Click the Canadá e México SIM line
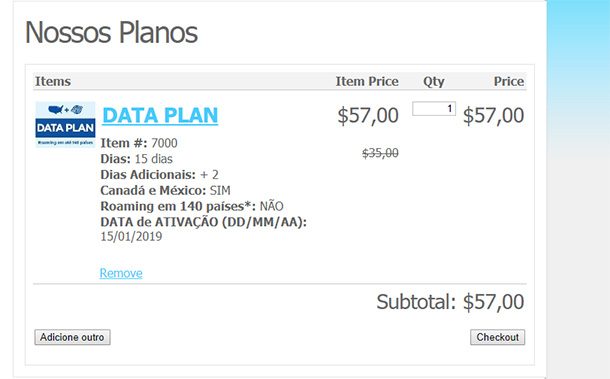Screen dimensions: 610x379 coord(165,191)
